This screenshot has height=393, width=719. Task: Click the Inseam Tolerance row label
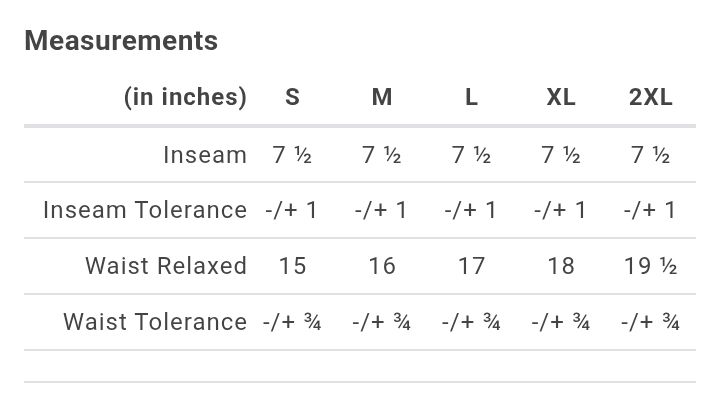click(x=145, y=210)
